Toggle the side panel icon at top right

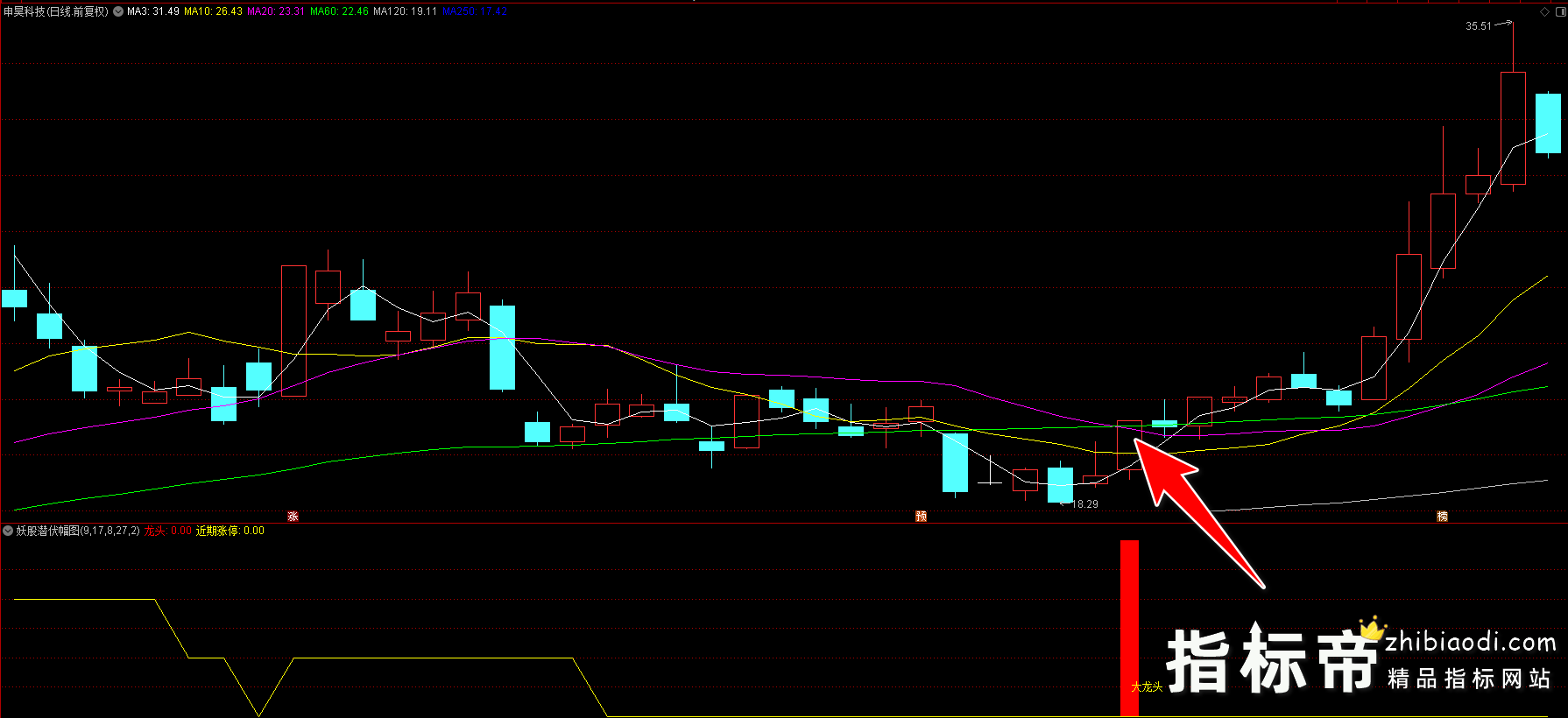click(1559, 11)
